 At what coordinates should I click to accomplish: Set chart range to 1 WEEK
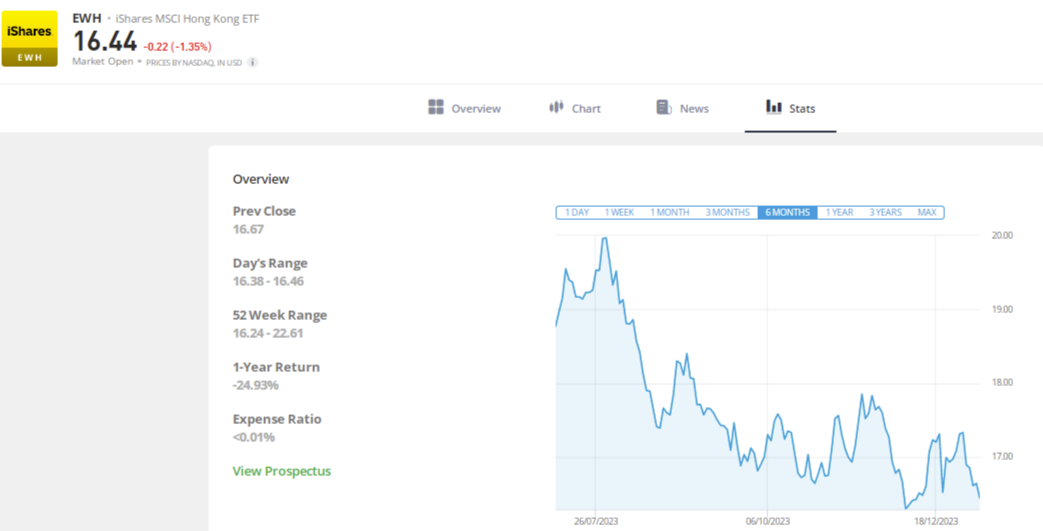(619, 212)
